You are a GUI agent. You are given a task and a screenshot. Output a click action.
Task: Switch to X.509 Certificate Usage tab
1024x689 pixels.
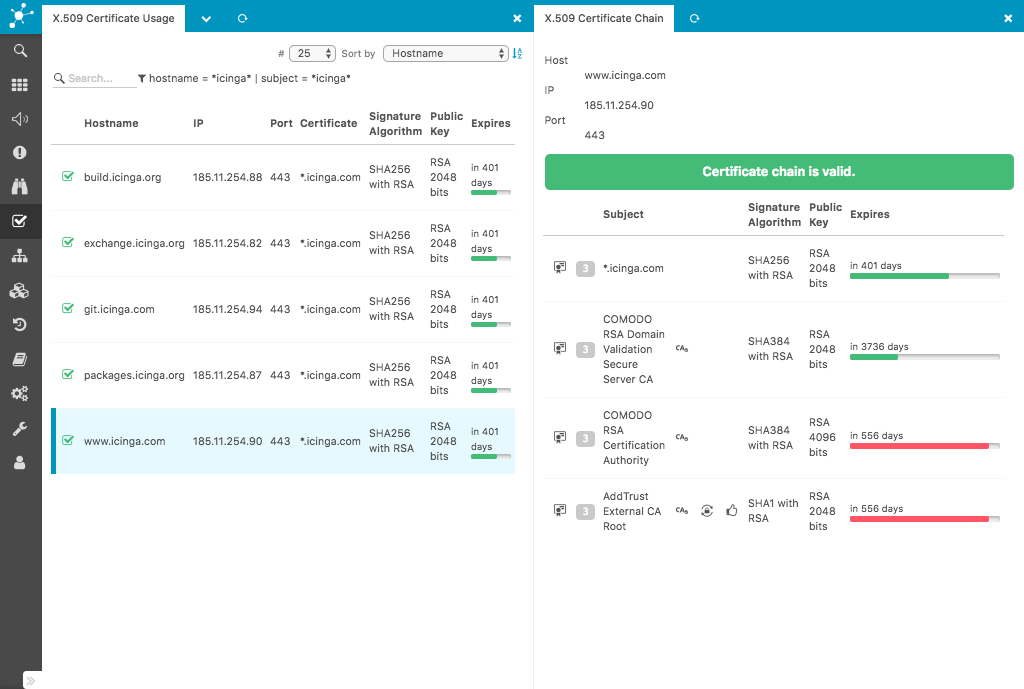[113, 18]
